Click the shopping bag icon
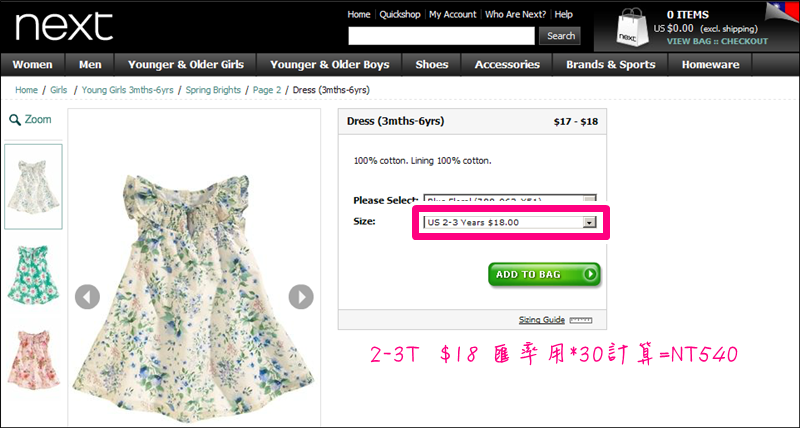Screen dimensions: 800x428 (x=632, y=28)
